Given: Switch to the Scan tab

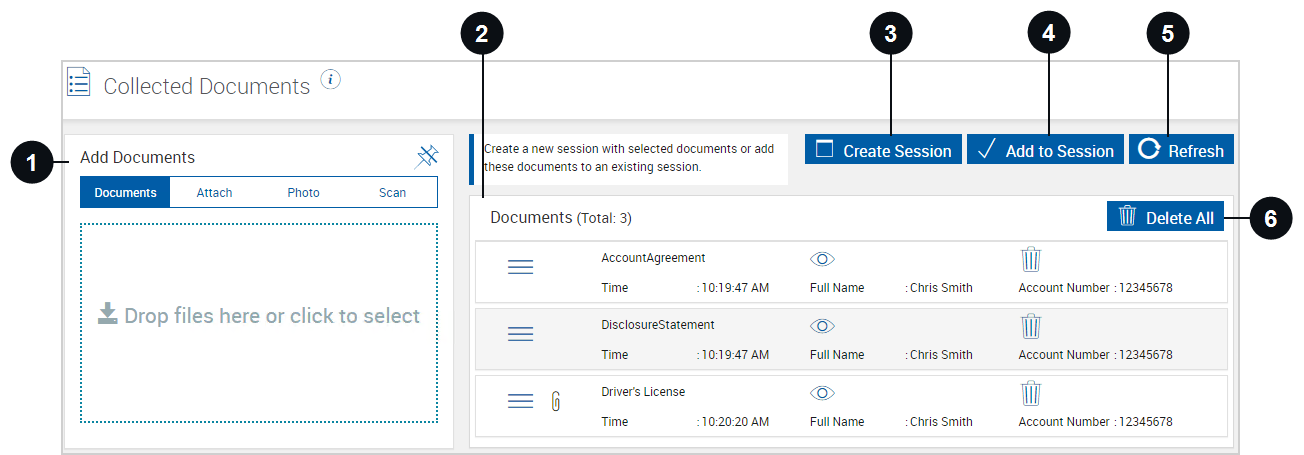Looking at the screenshot, I should coord(392,193).
